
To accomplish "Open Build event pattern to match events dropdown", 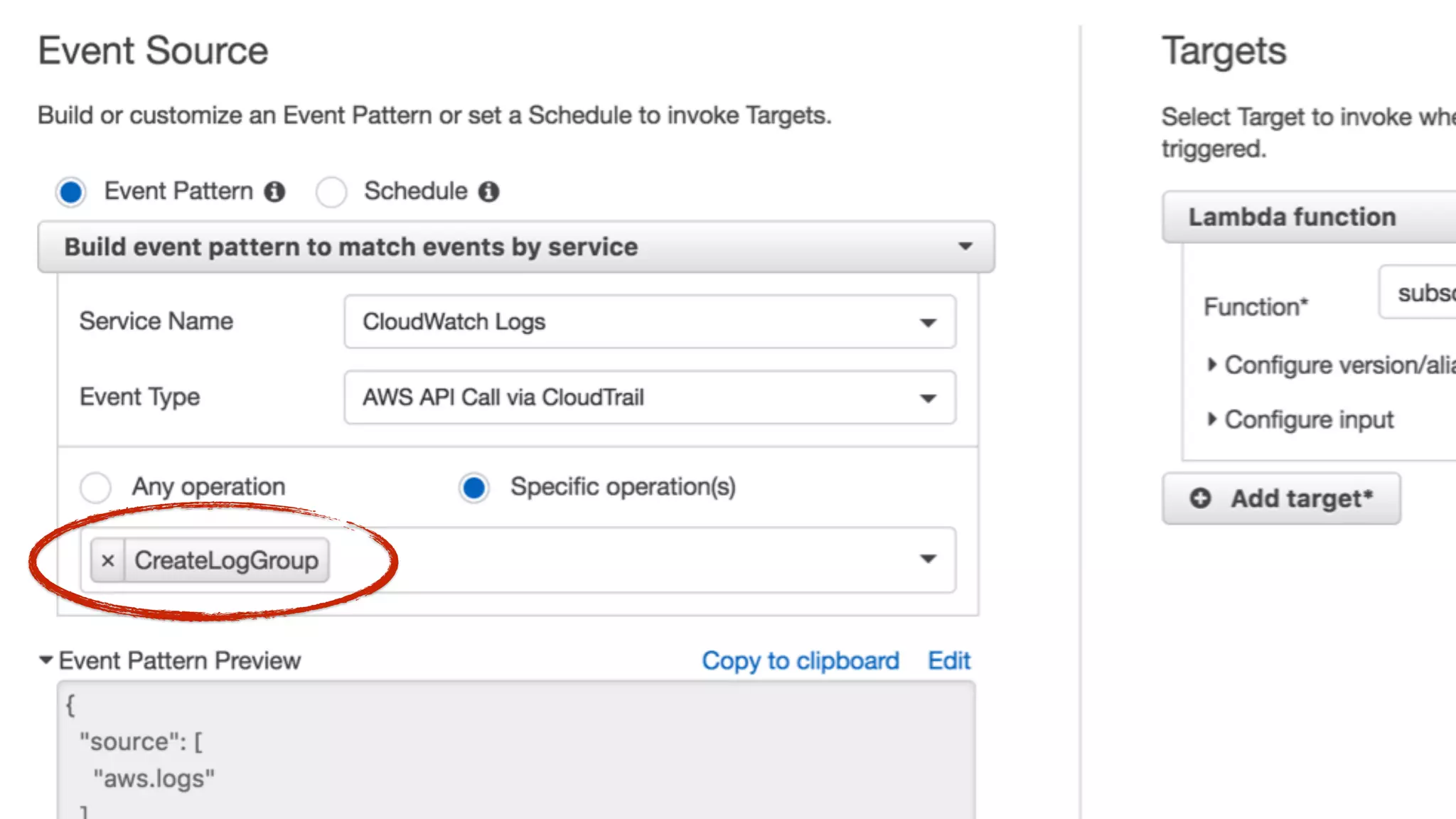I will point(516,247).
